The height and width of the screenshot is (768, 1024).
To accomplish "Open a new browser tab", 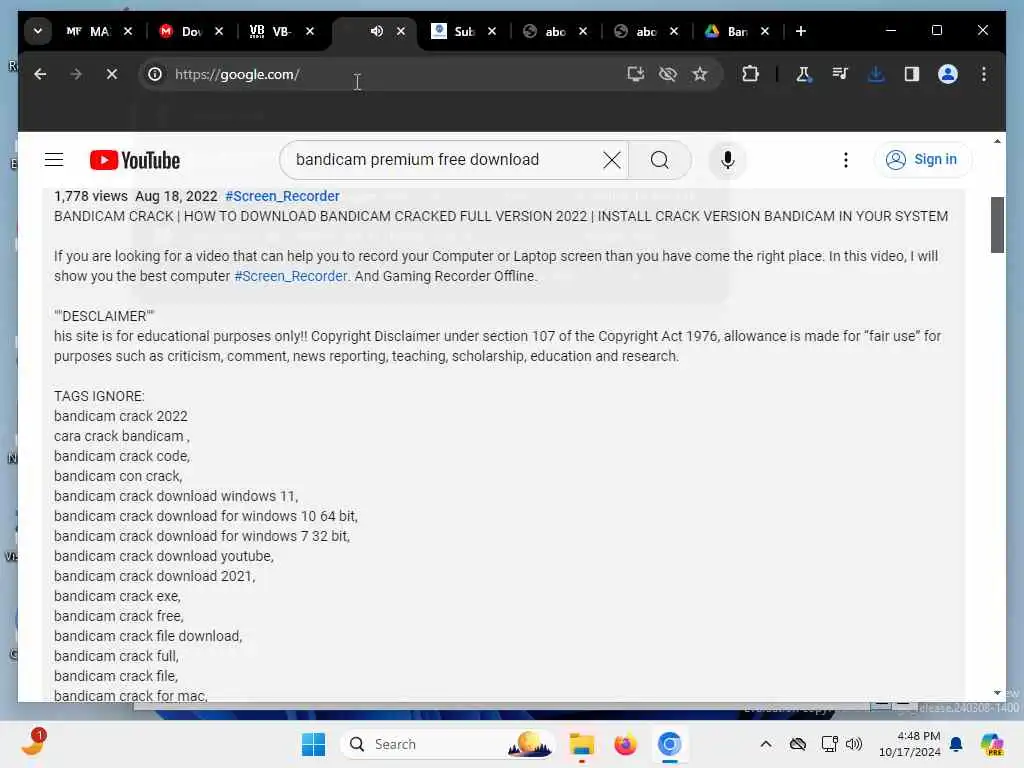I will coord(801,31).
